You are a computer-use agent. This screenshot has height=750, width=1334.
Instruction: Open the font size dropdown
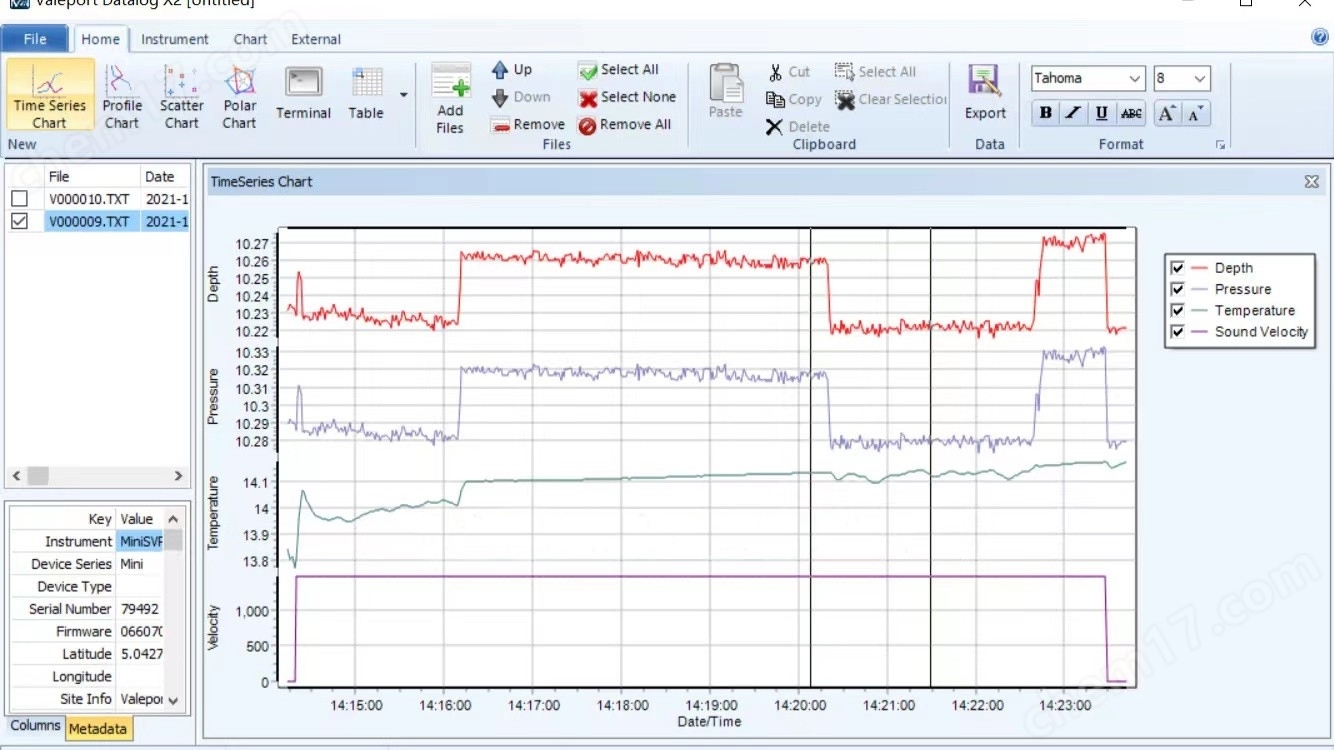point(1199,79)
